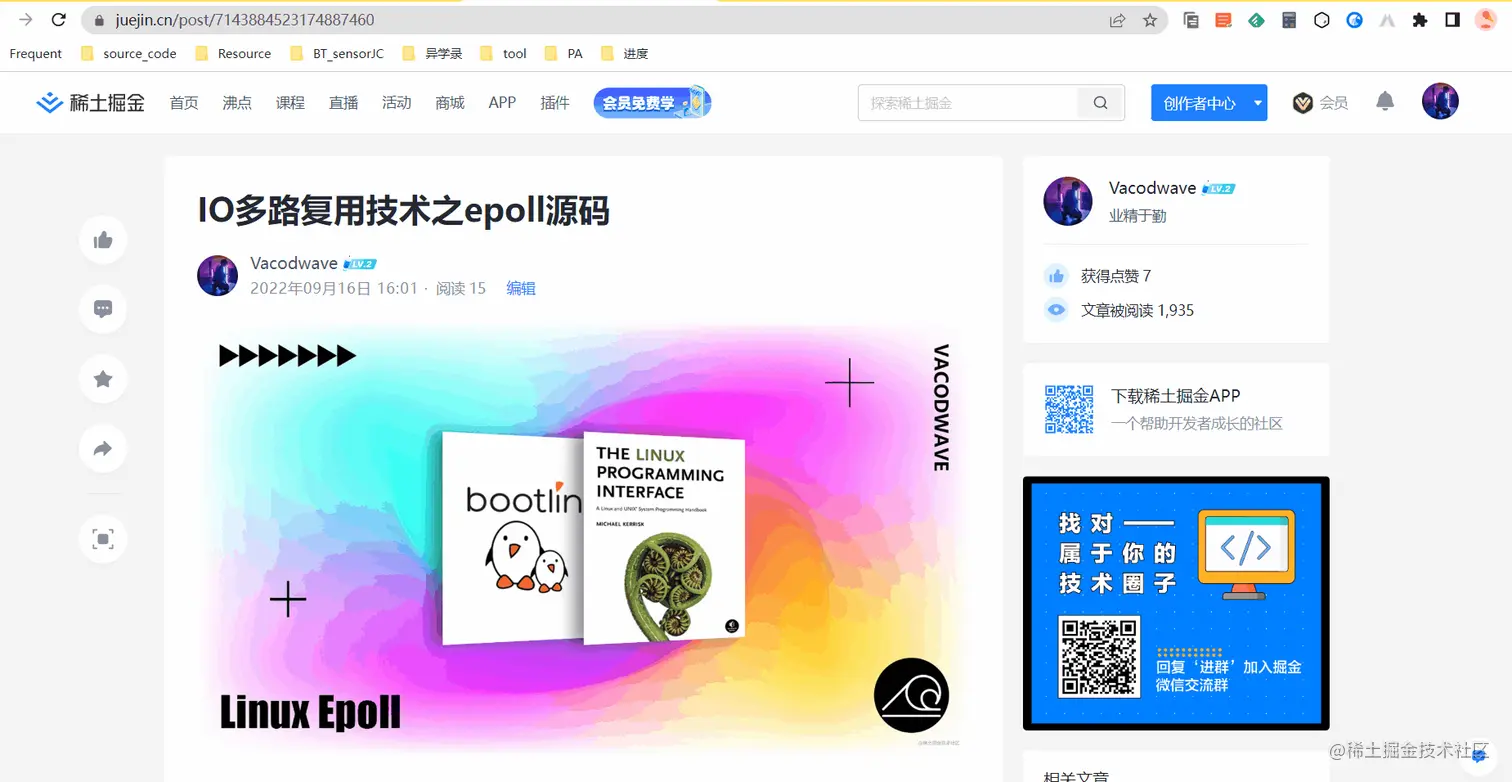This screenshot has width=1512, height=782.
Task: Click the search magnifier icon
Action: click(1100, 102)
